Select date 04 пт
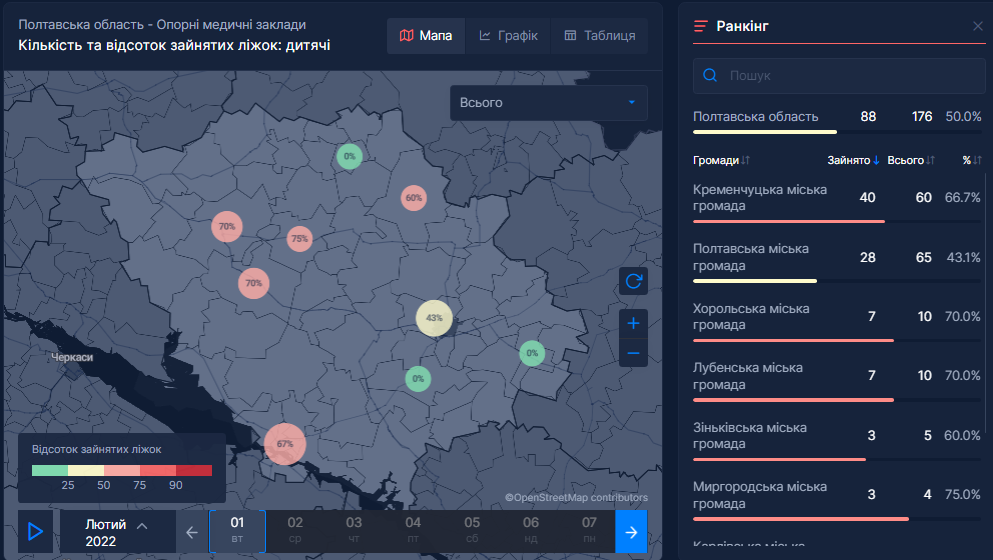Viewport: 993px width, 560px height. [x=413, y=531]
